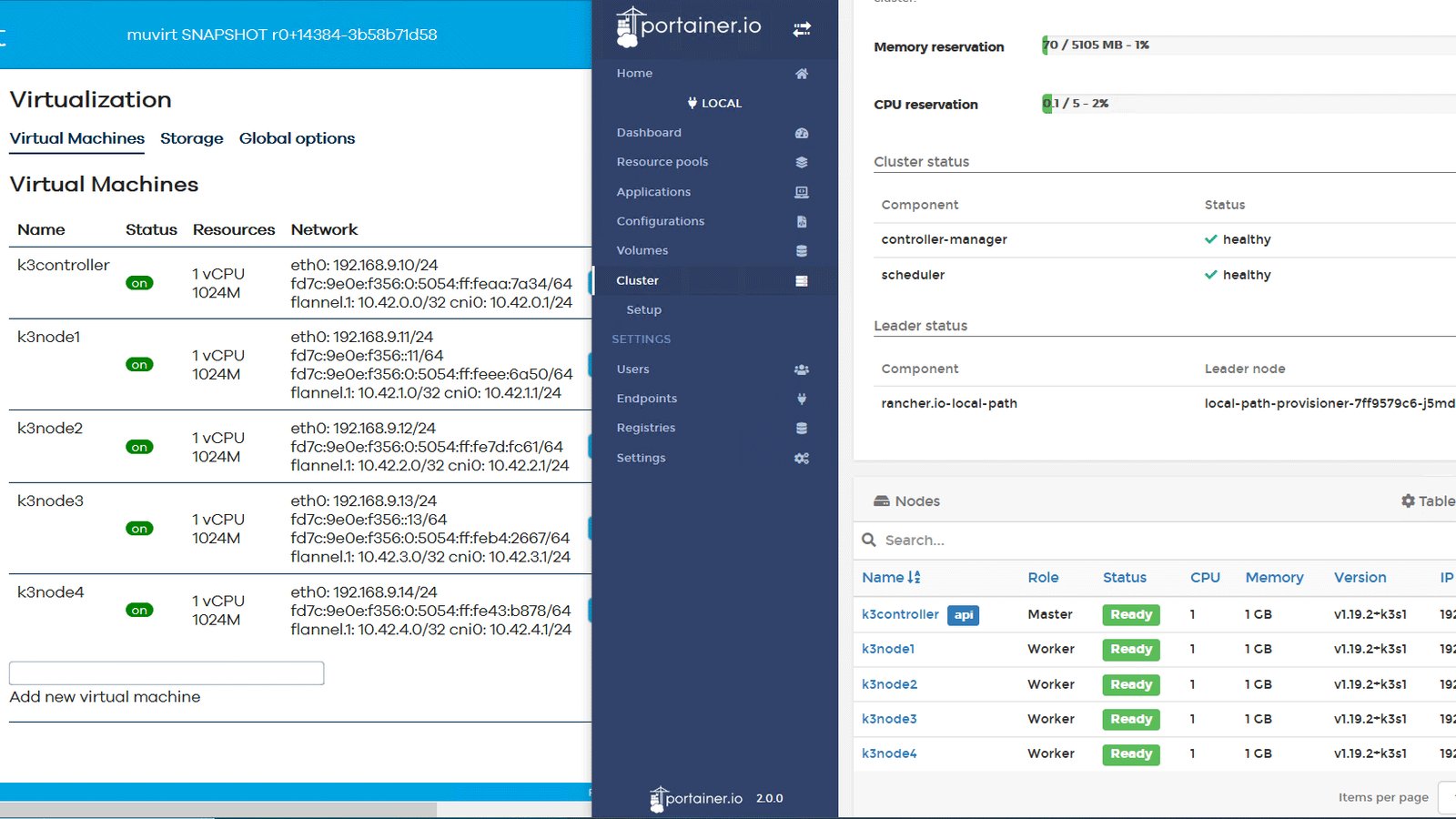The image size is (1456, 819).
Task: Click the Endpoints plug icon
Action: (x=802, y=399)
